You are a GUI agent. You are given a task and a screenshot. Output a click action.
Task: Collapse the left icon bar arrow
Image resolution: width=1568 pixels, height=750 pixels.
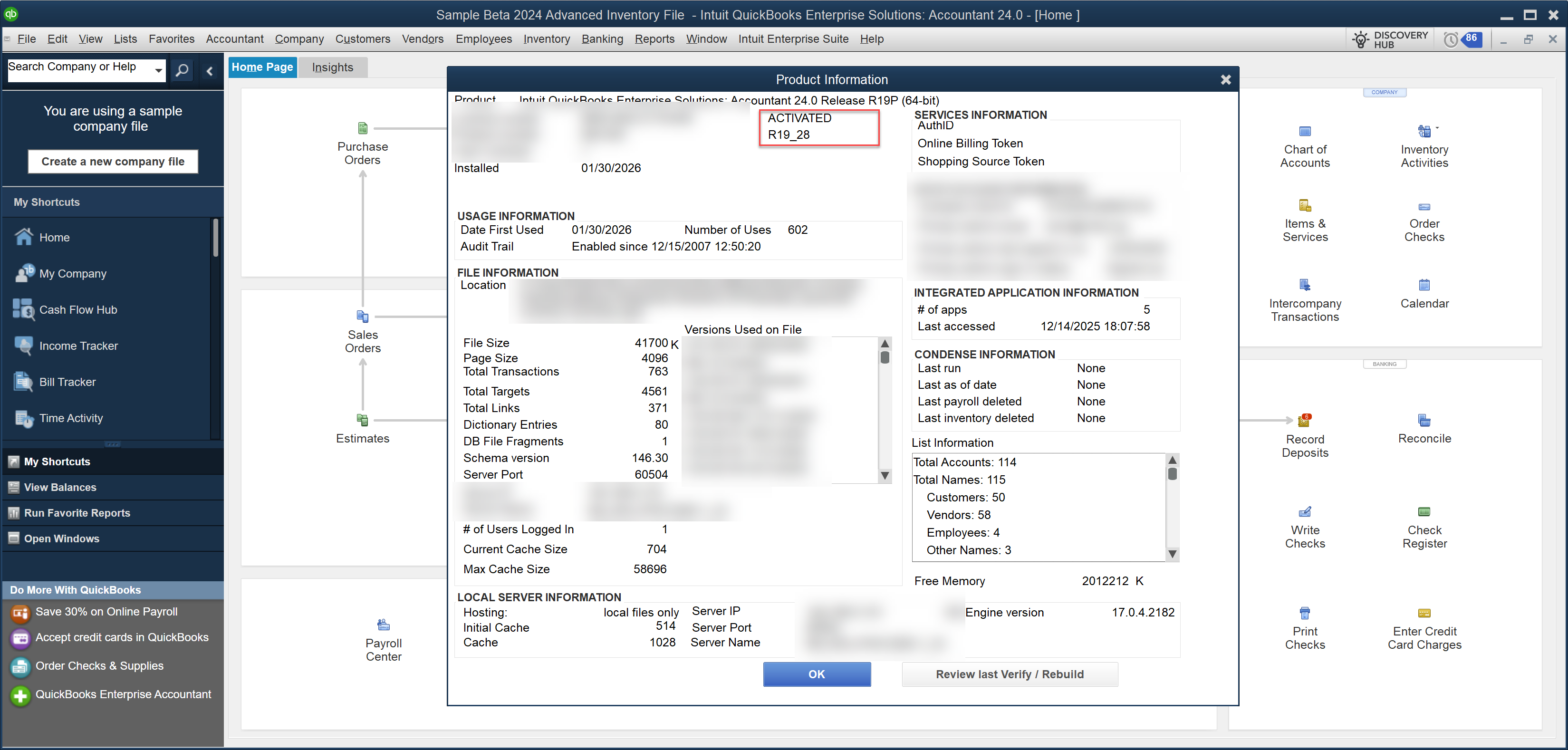tap(210, 71)
